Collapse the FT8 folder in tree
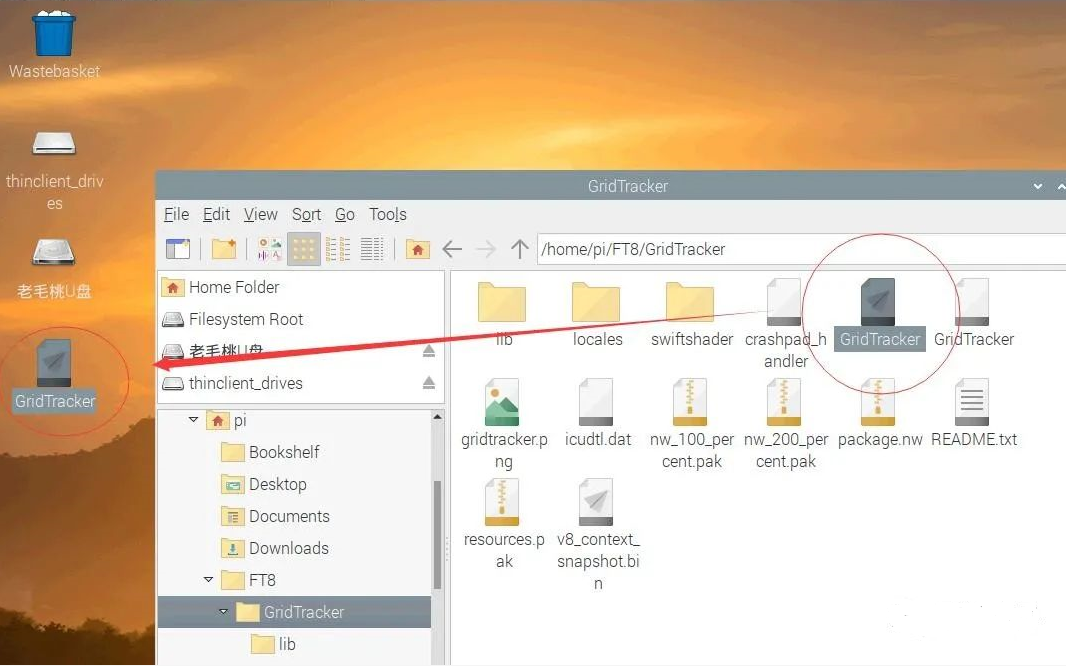Image resolution: width=1066 pixels, height=666 pixels. click(x=208, y=580)
